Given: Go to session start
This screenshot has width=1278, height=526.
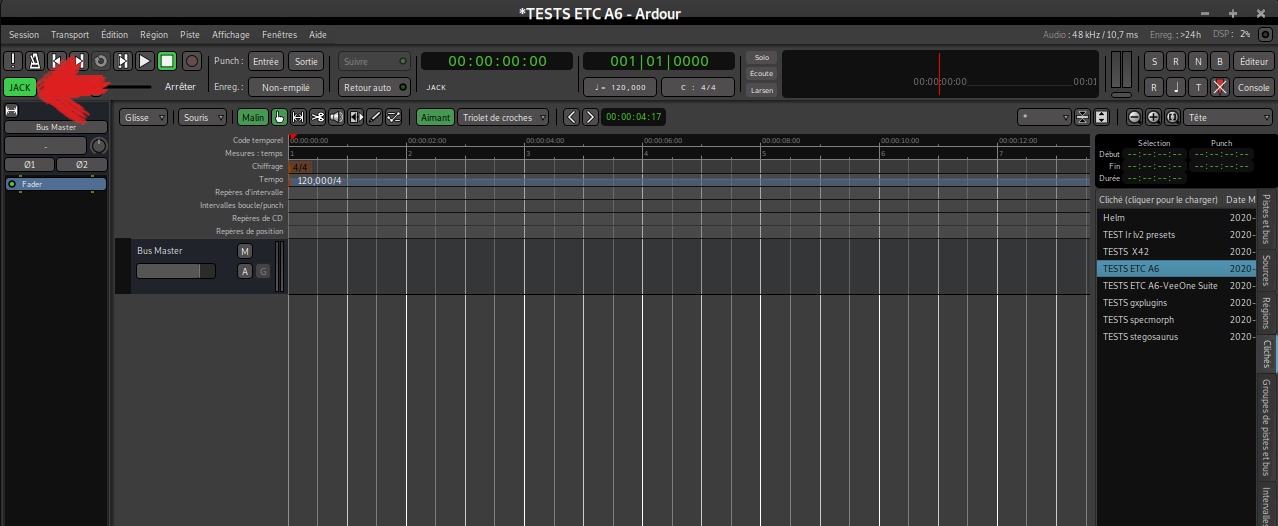Looking at the screenshot, I should 57,61.
